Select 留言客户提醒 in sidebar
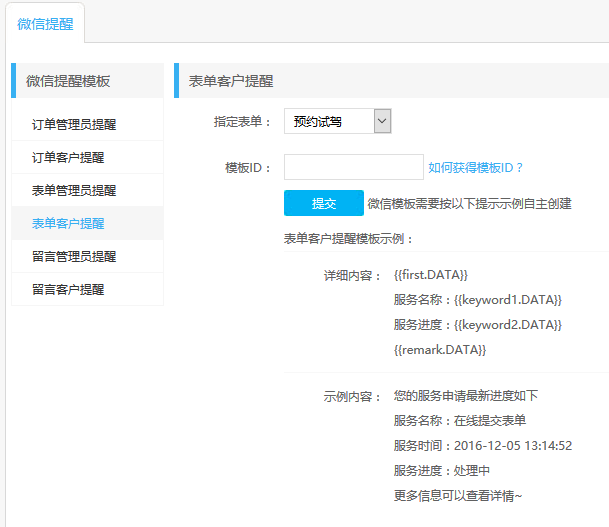609x527 pixels. click(x=87, y=289)
